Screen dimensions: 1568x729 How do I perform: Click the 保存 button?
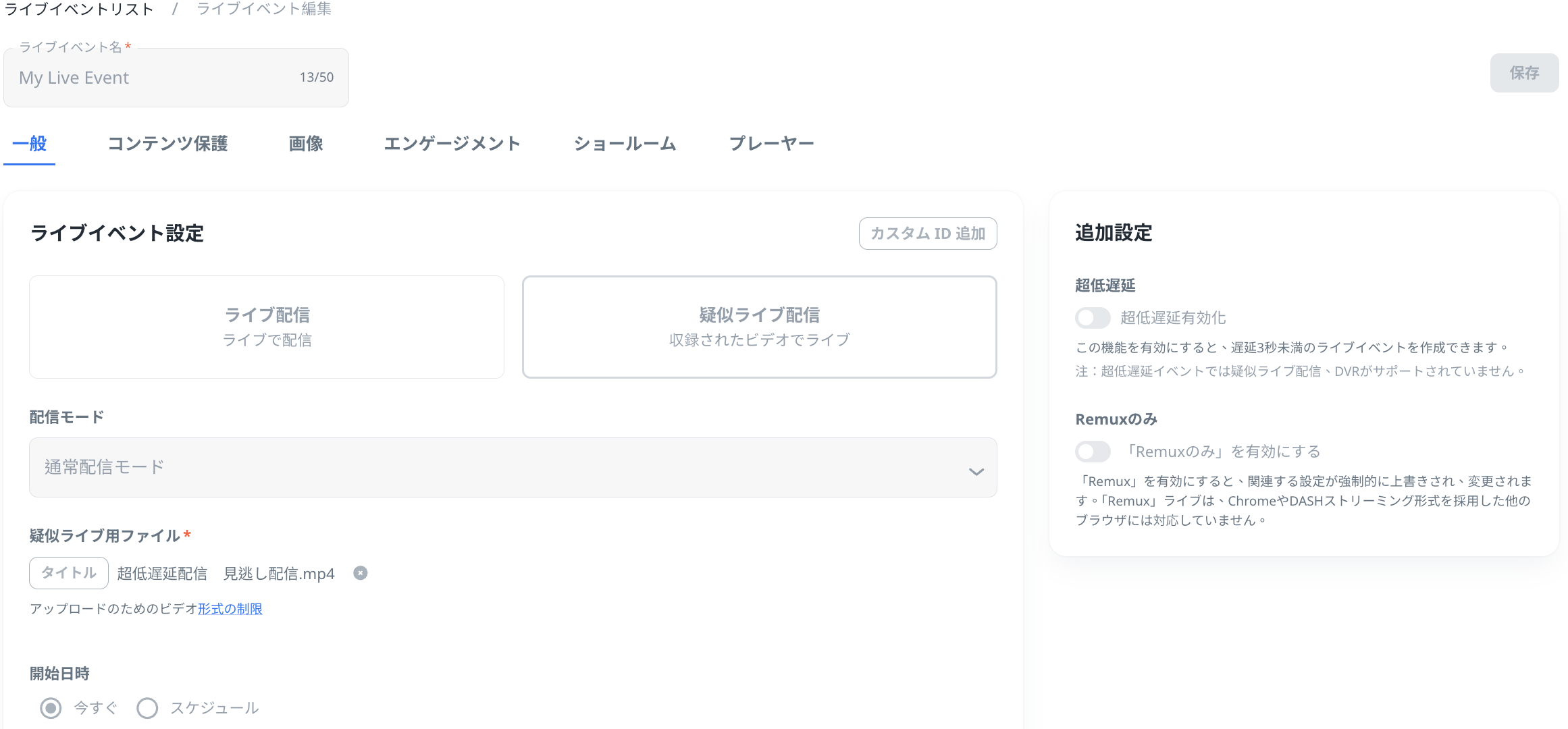click(x=1524, y=73)
